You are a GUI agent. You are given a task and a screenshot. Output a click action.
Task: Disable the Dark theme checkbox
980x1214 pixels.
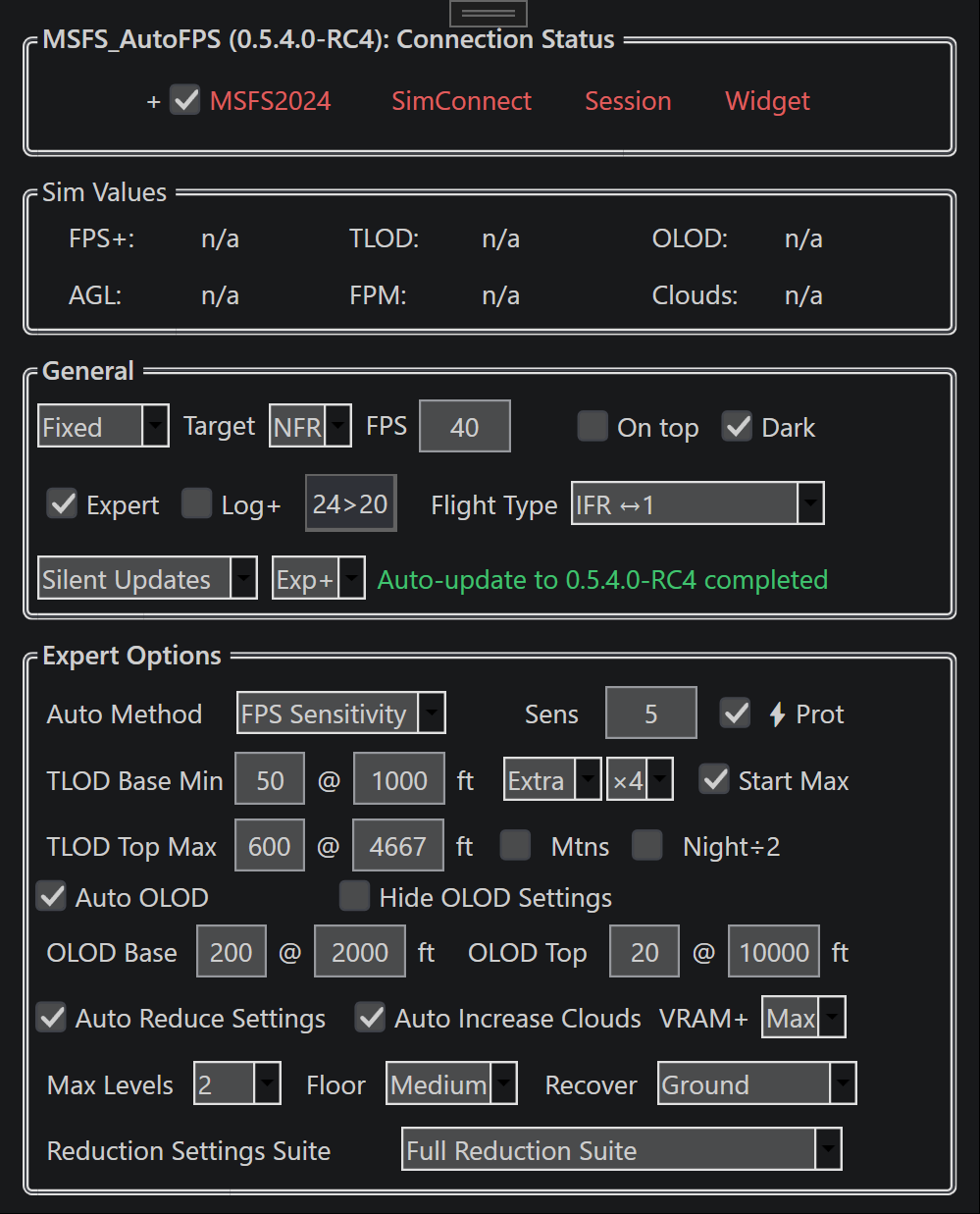[737, 426]
